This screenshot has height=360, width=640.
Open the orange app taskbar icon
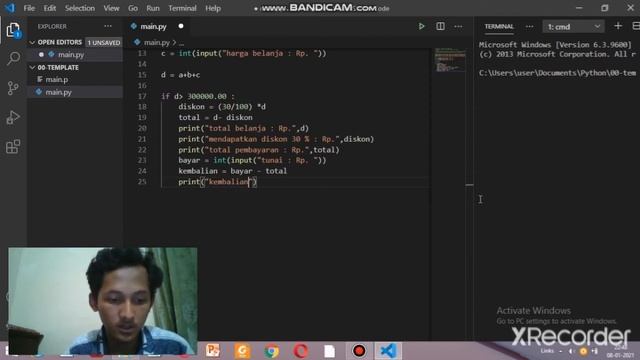(x=242, y=351)
